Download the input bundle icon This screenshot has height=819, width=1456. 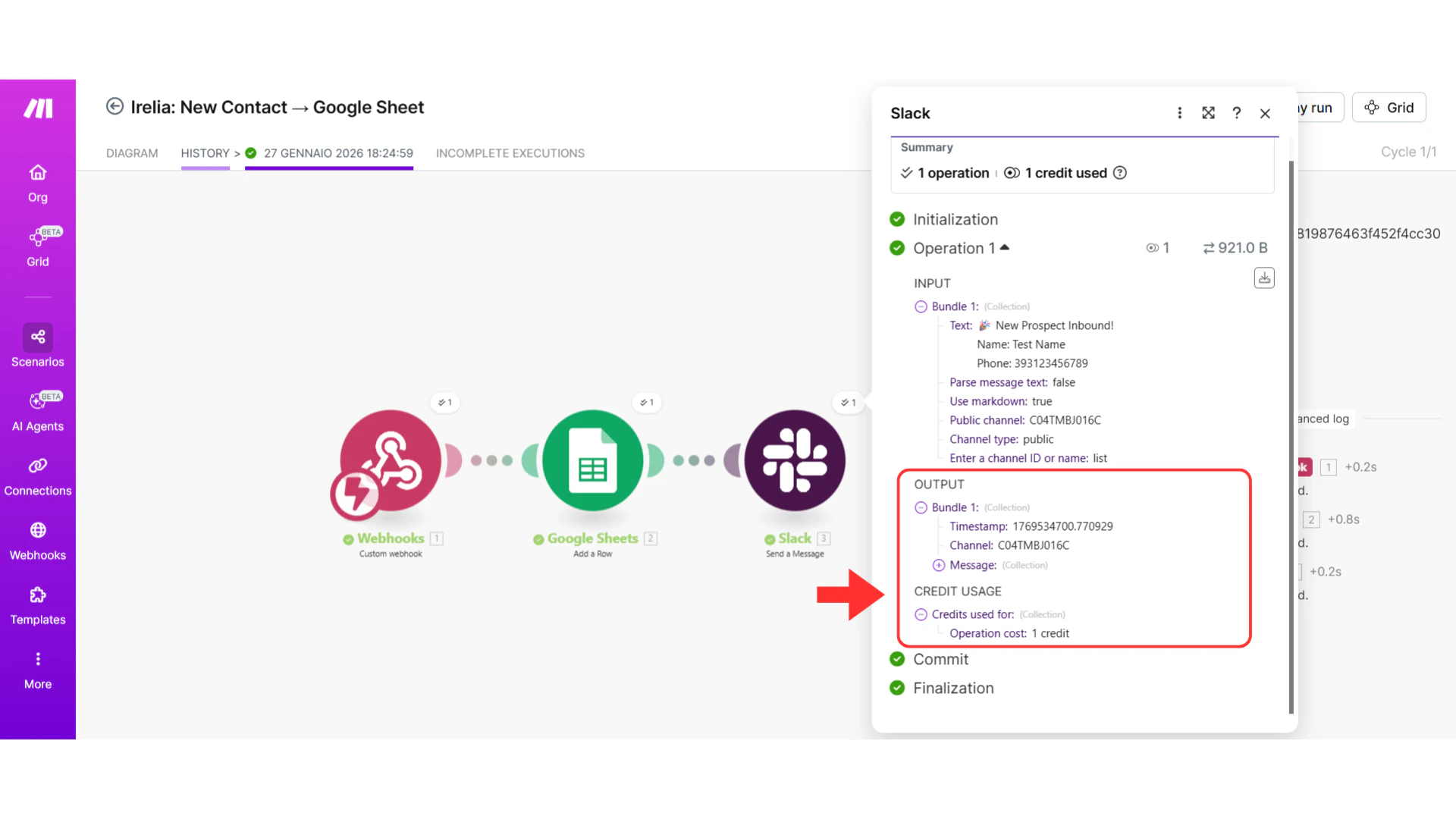tap(1263, 278)
